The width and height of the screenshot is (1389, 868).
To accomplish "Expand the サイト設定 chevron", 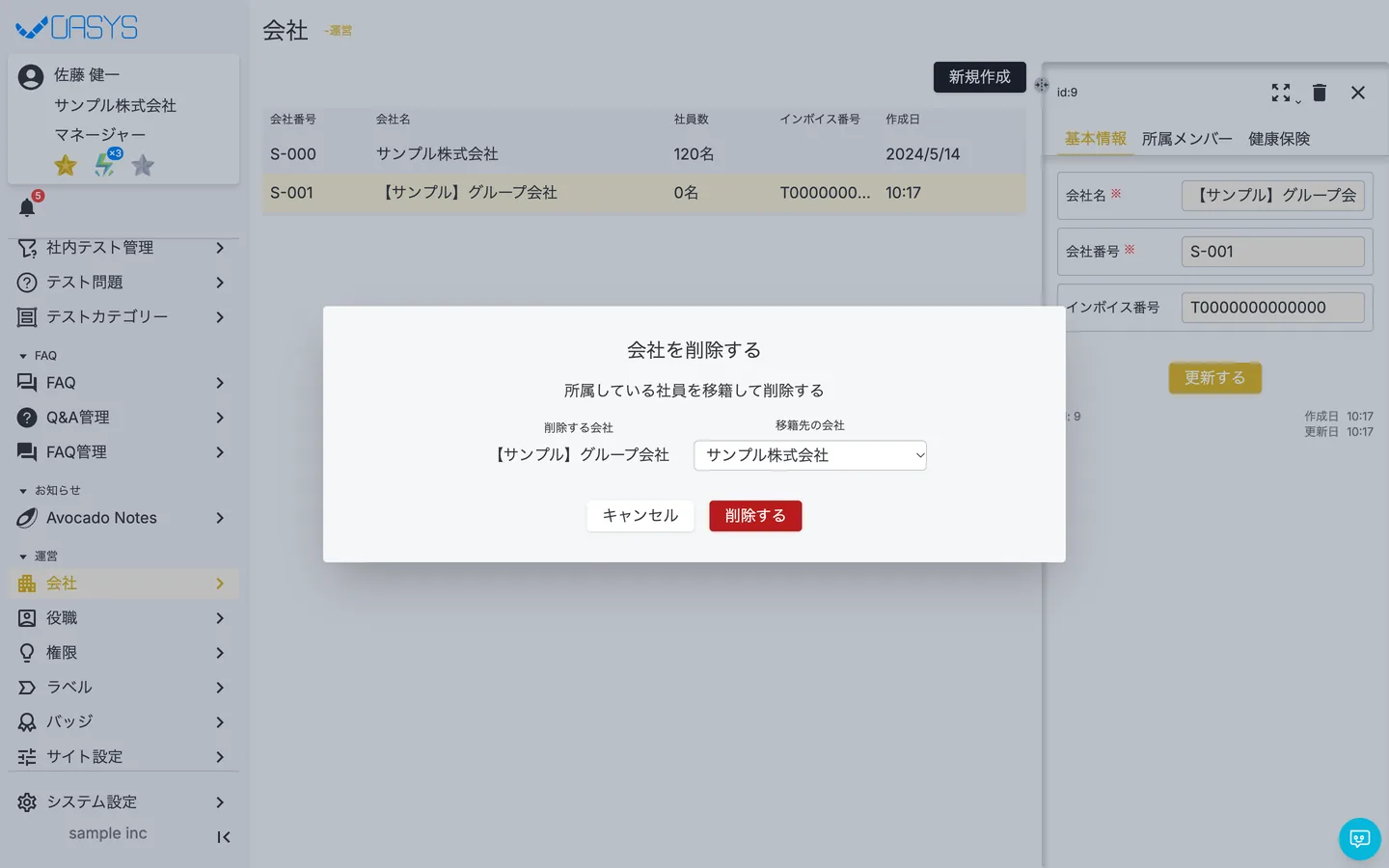I will [x=220, y=757].
